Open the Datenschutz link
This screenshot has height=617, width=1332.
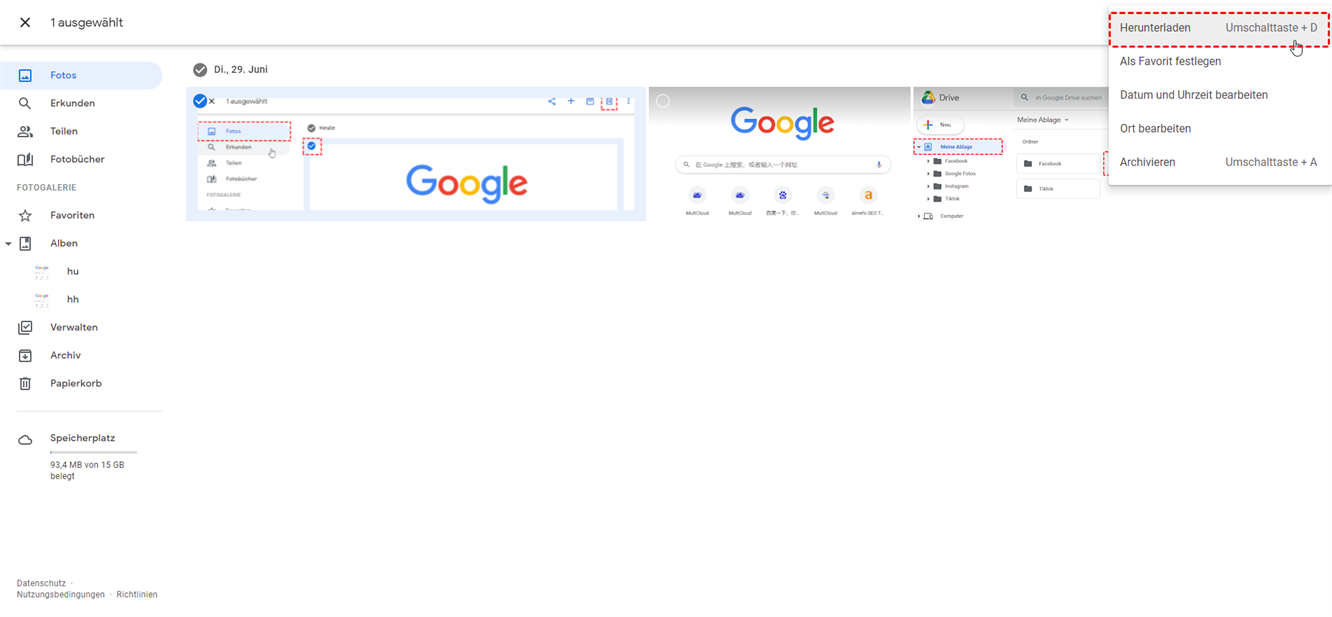[41, 583]
